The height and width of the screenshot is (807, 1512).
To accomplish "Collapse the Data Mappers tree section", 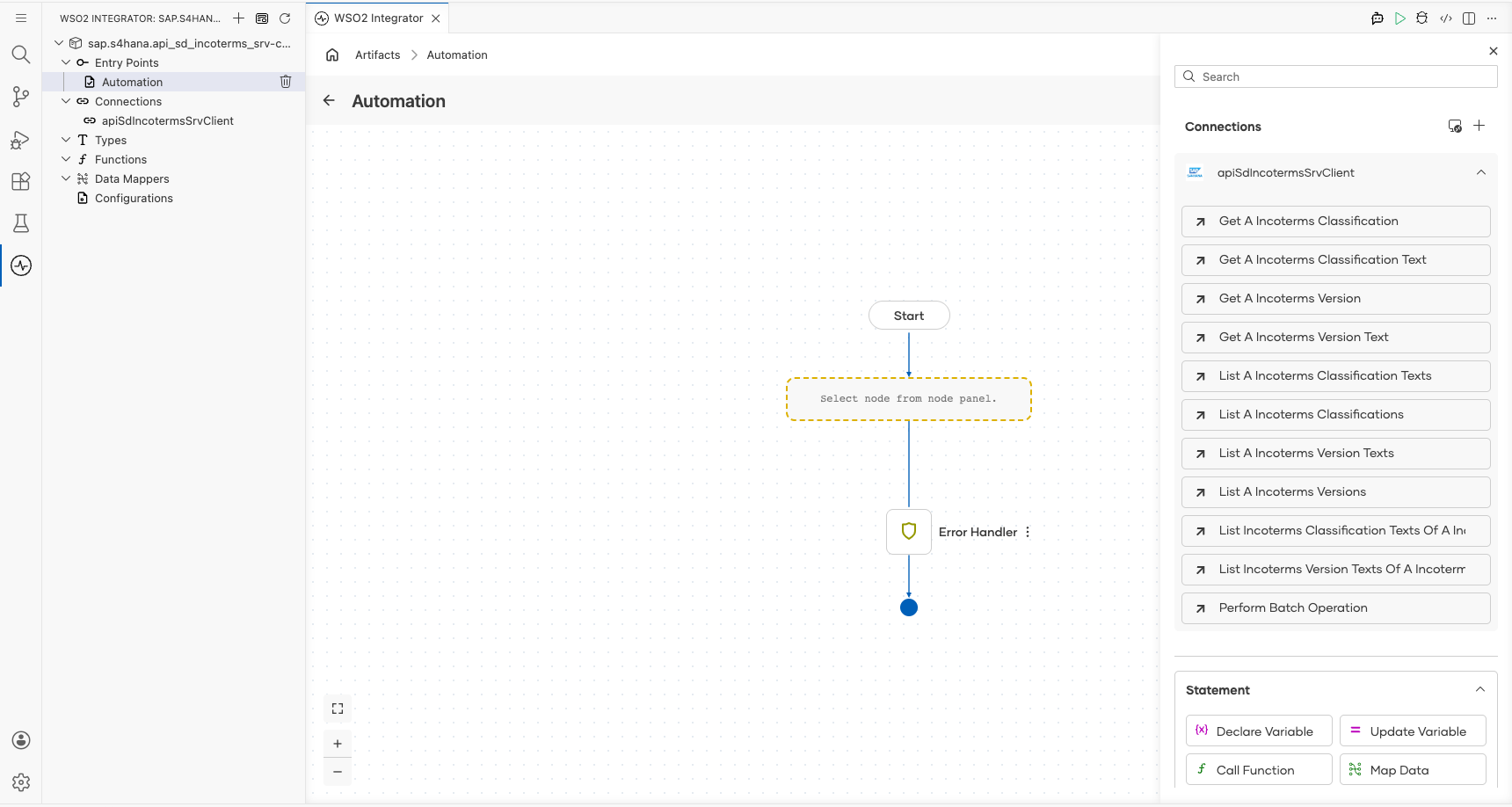I will pyautogui.click(x=66, y=178).
